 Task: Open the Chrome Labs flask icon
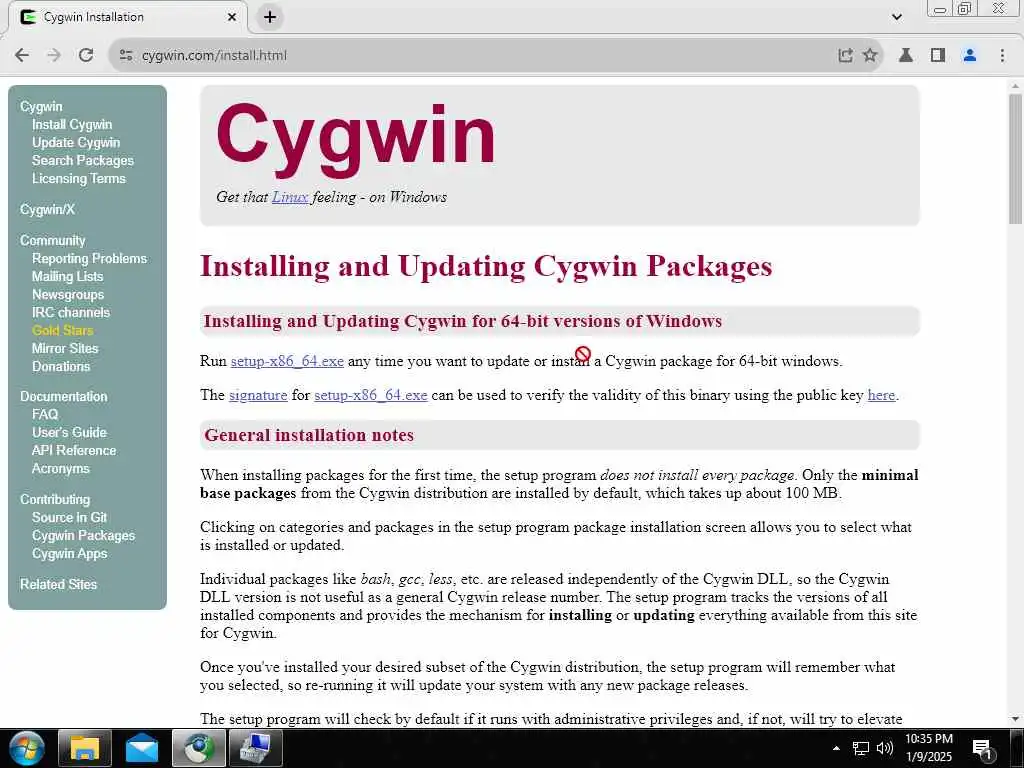[906, 56]
